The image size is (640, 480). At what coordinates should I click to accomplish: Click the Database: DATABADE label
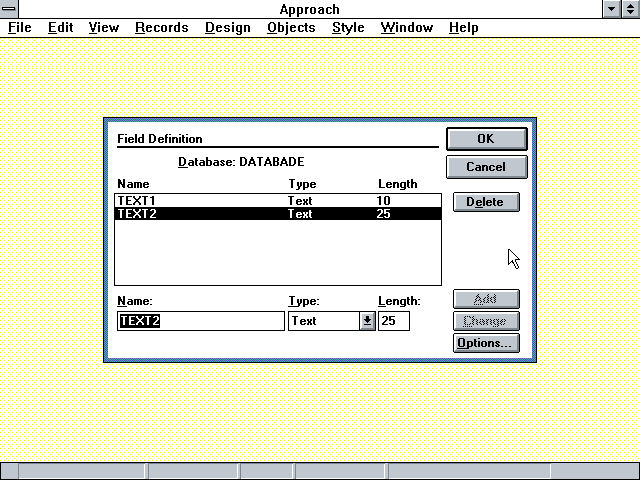tap(241, 162)
